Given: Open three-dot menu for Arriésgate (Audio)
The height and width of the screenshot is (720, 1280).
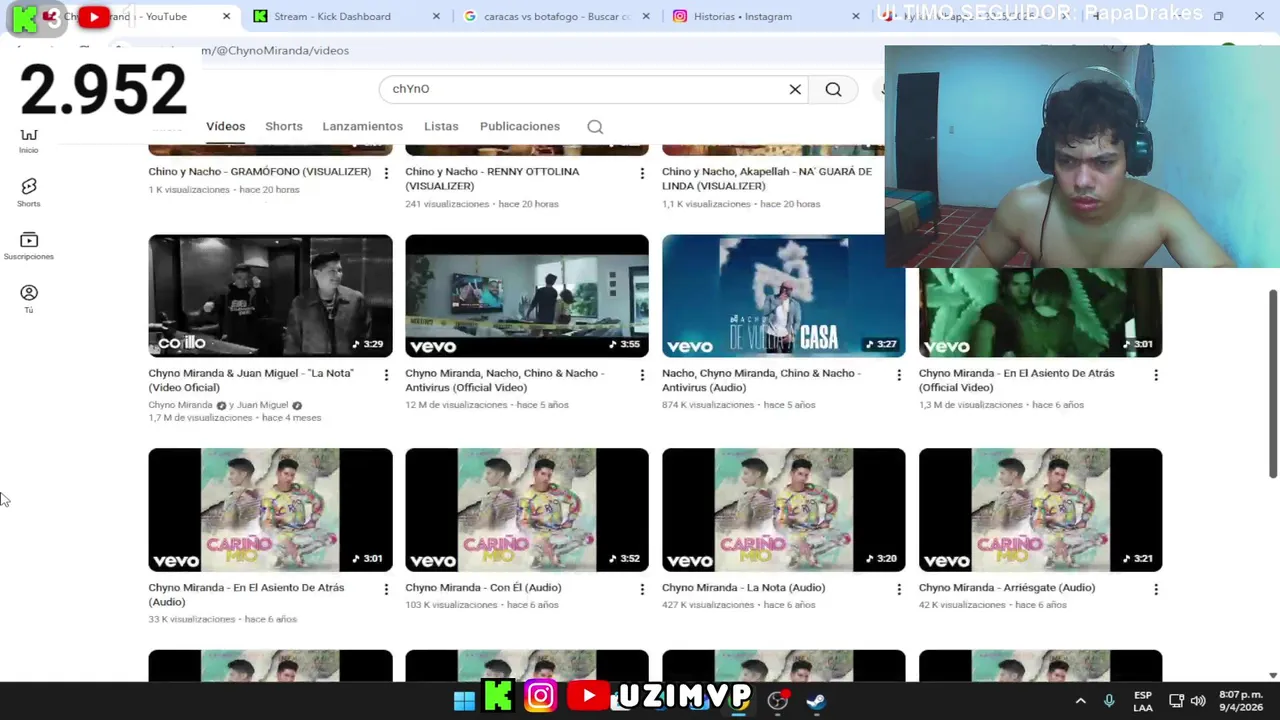Looking at the screenshot, I should tap(1156, 589).
